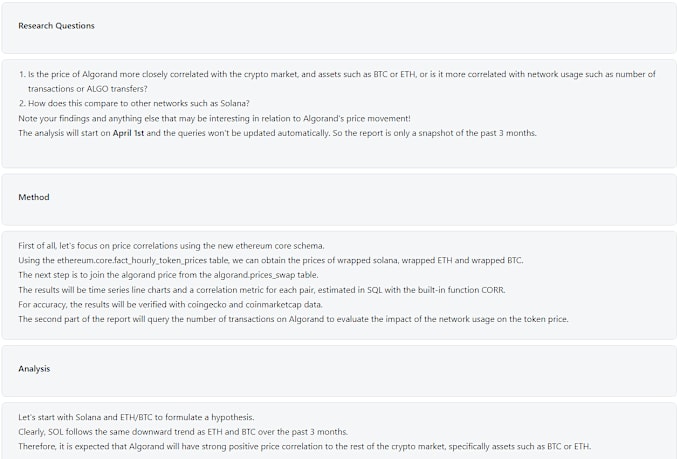Click line about second part of report

tap(293, 319)
